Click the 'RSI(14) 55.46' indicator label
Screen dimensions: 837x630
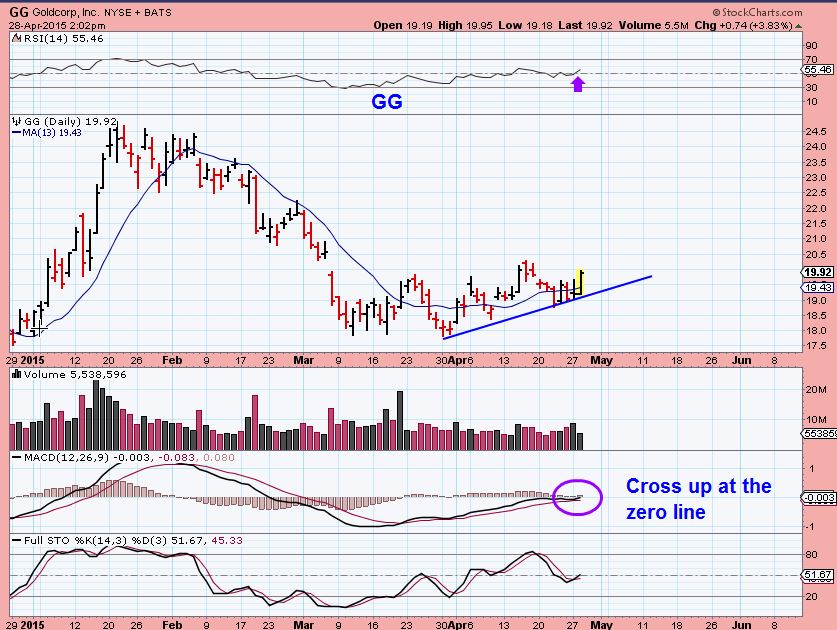pos(64,38)
